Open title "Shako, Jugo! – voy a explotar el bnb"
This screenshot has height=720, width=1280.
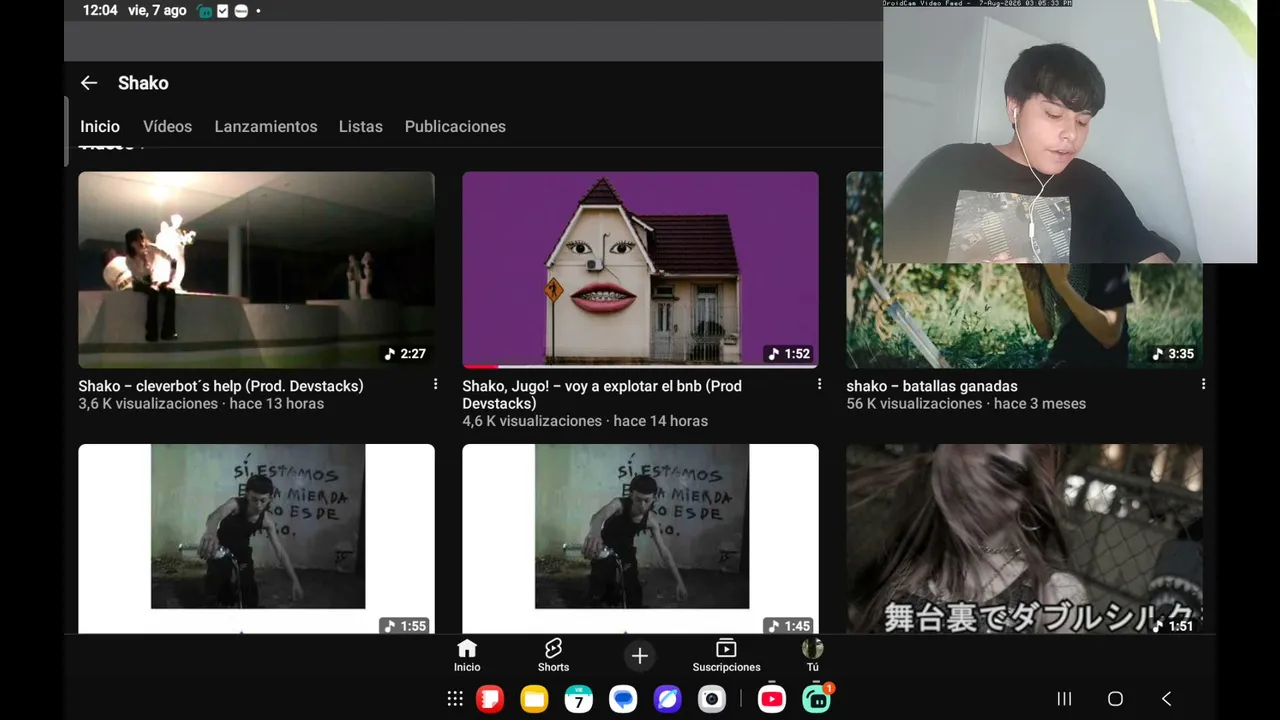(602, 394)
